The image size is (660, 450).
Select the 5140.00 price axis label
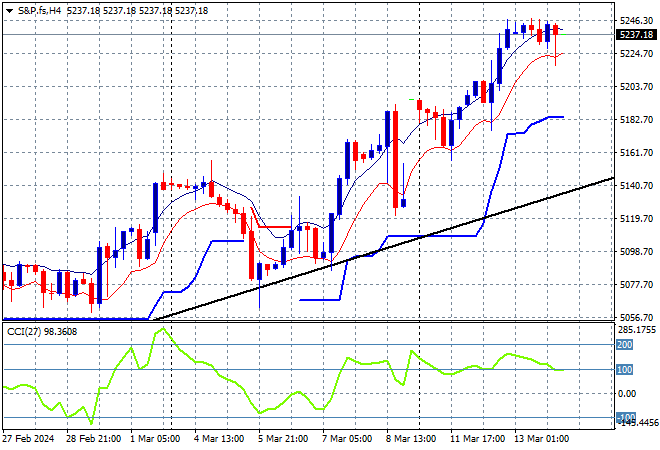637,186
